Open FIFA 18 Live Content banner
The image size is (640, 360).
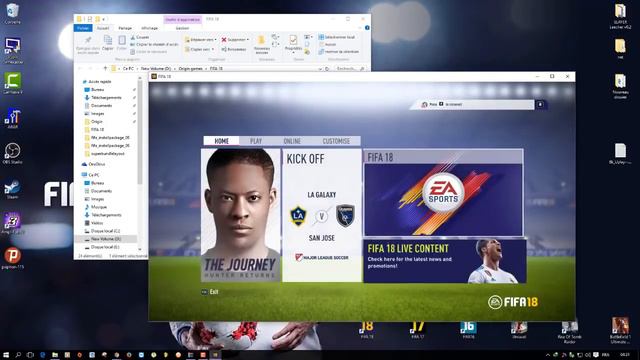[444, 261]
